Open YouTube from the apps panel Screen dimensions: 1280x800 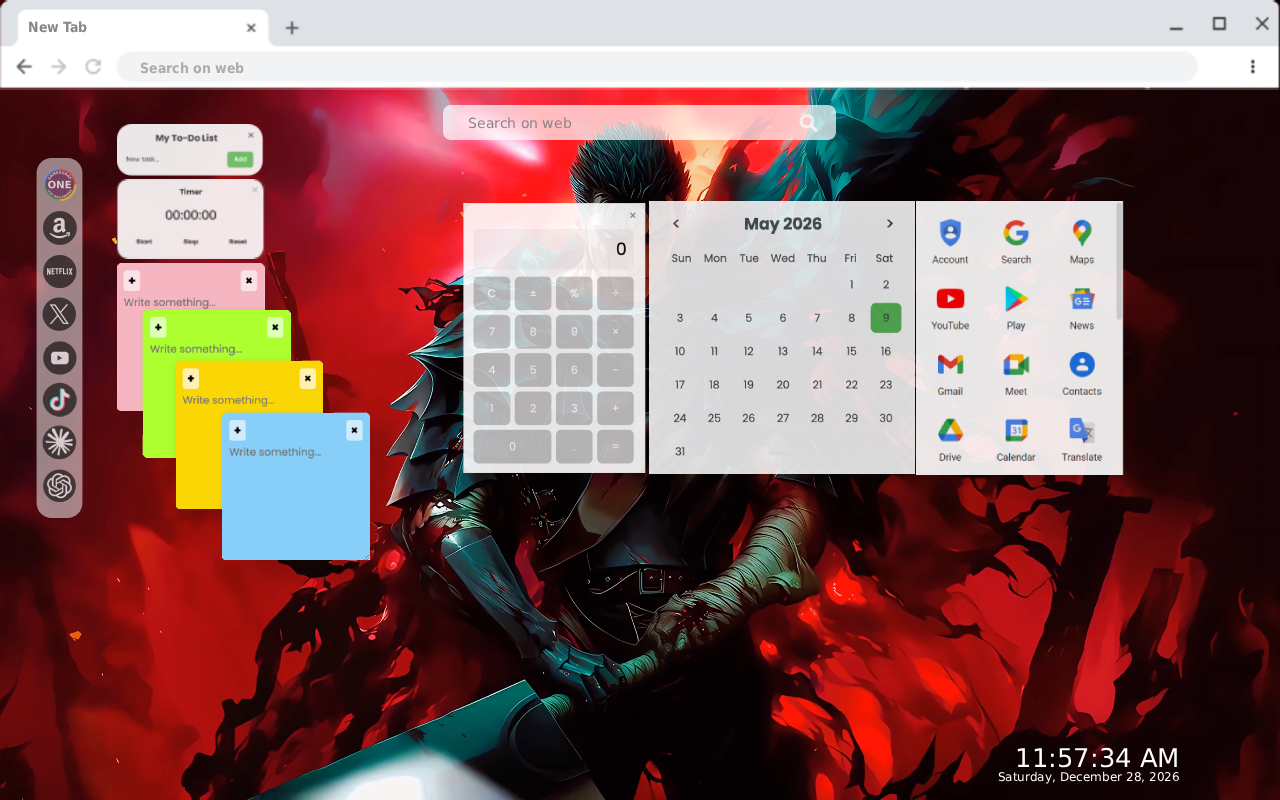click(950, 308)
